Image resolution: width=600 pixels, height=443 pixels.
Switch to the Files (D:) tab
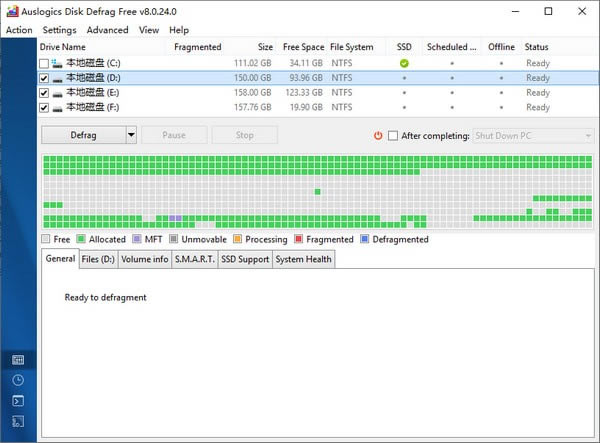point(98,259)
